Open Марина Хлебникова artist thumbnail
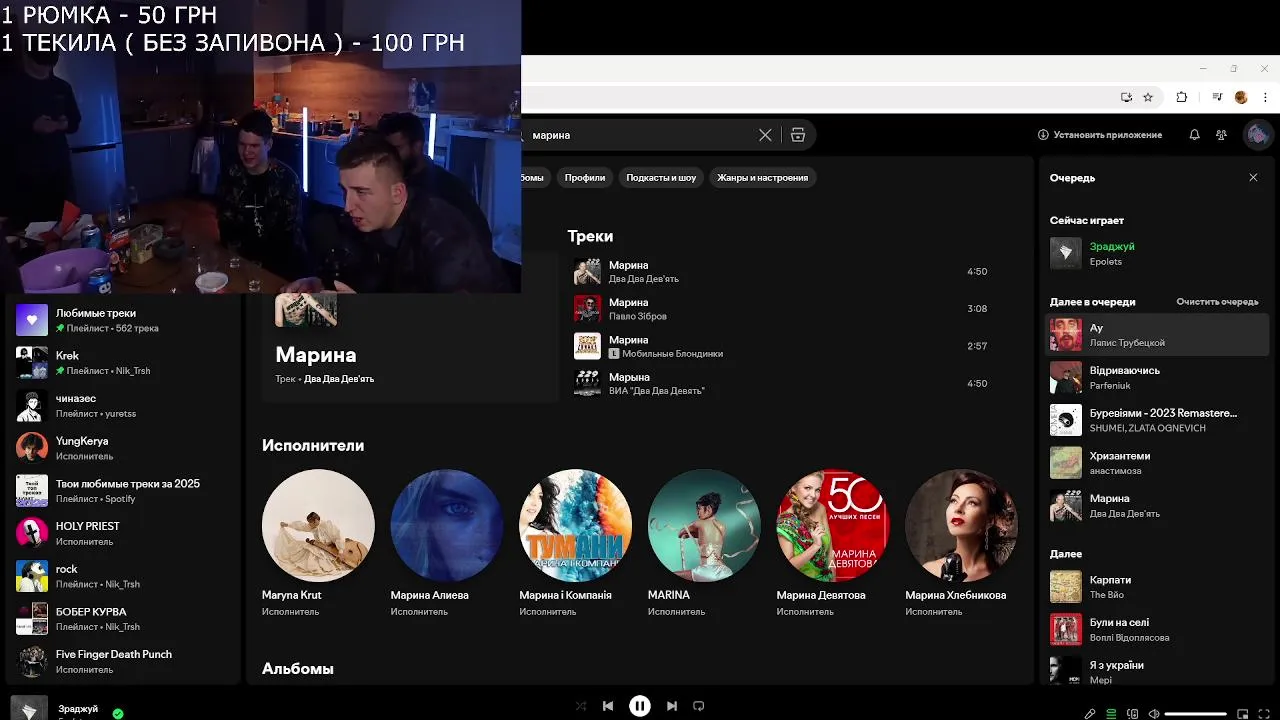Screen dimensions: 1280x720 (x=962, y=526)
